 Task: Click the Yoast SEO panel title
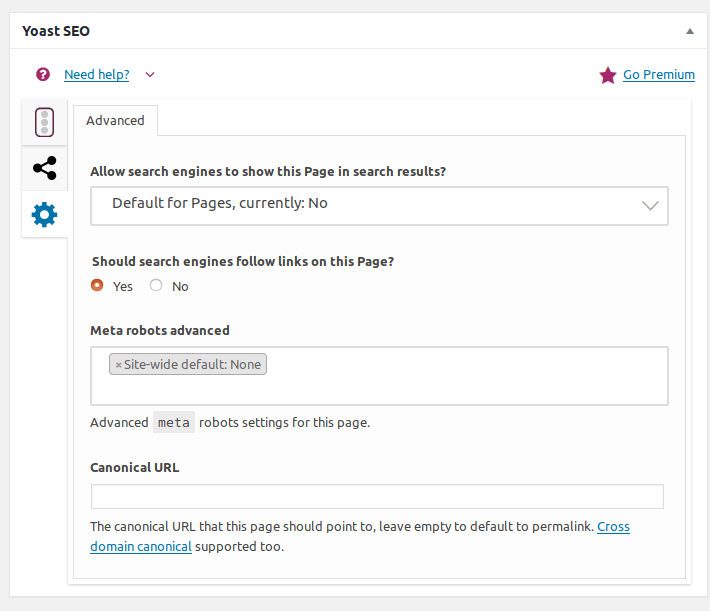(56, 31)
